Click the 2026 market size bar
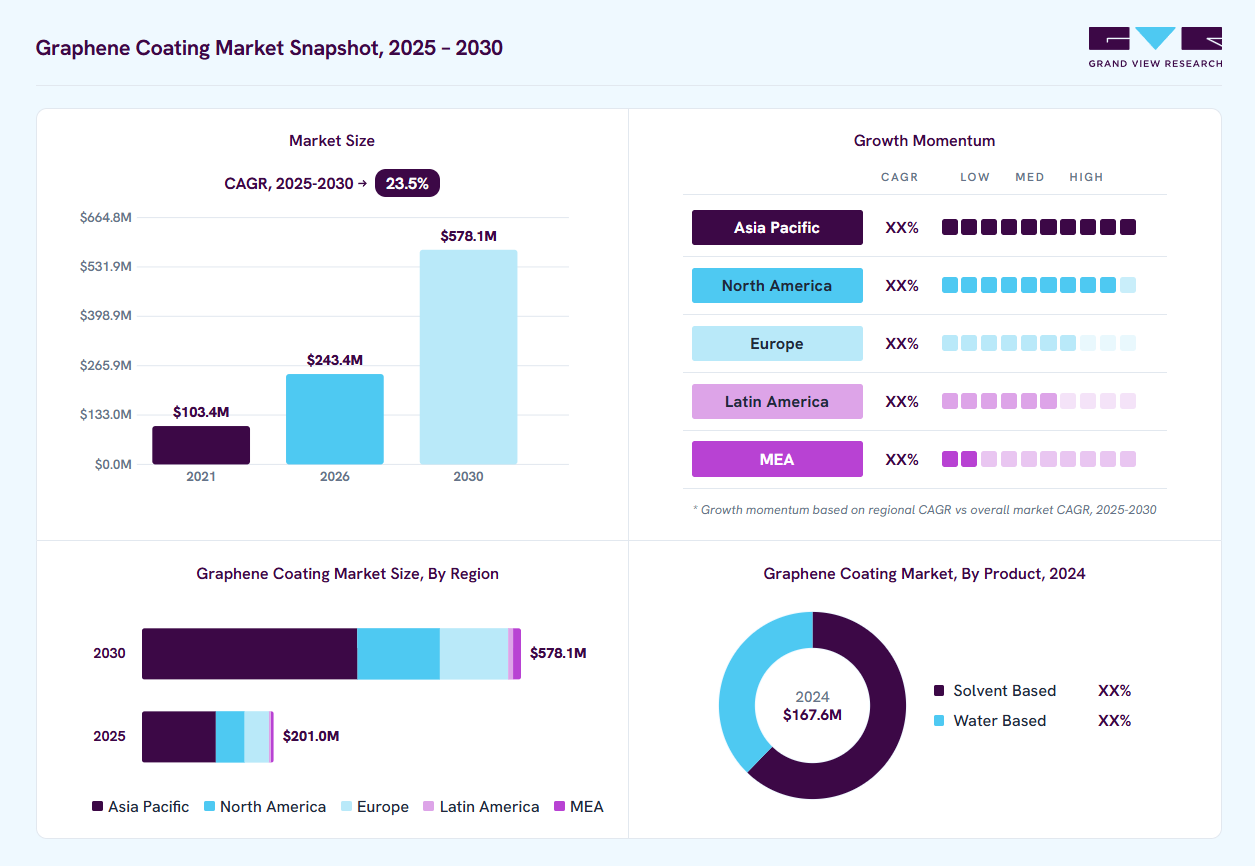The height and width of the screenshot is (866, 1255). coord(335,419)
